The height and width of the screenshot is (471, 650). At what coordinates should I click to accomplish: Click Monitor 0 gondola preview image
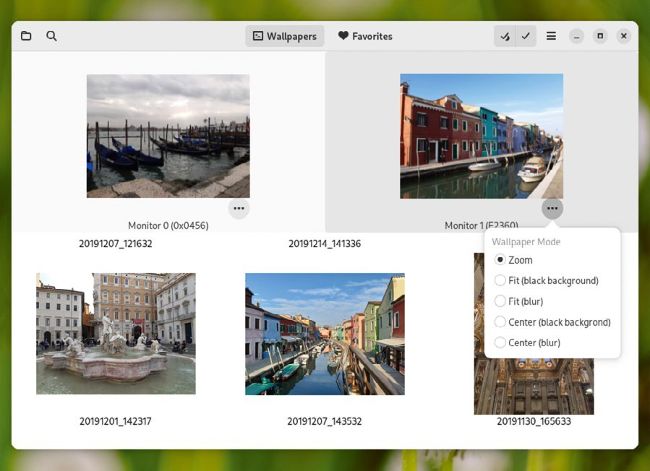click(x=168, y=136)
